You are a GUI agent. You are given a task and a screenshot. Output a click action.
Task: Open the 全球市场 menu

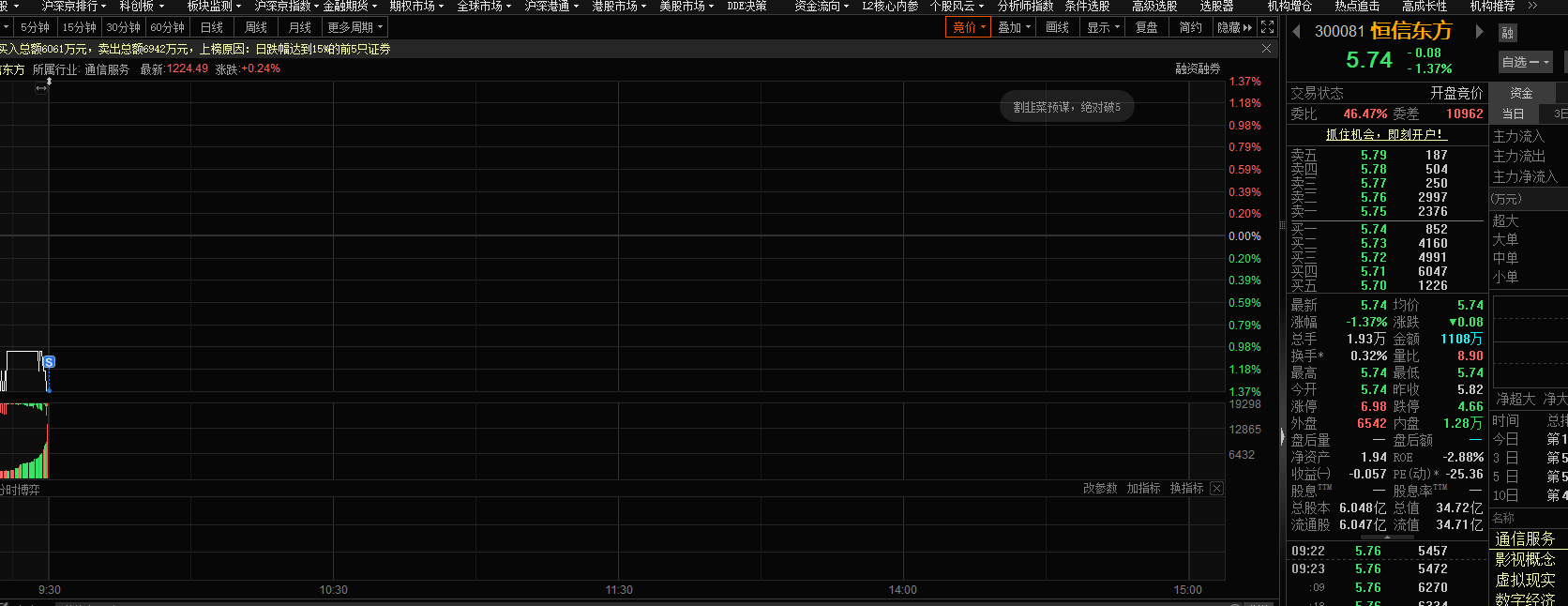[x=484, y=6]
